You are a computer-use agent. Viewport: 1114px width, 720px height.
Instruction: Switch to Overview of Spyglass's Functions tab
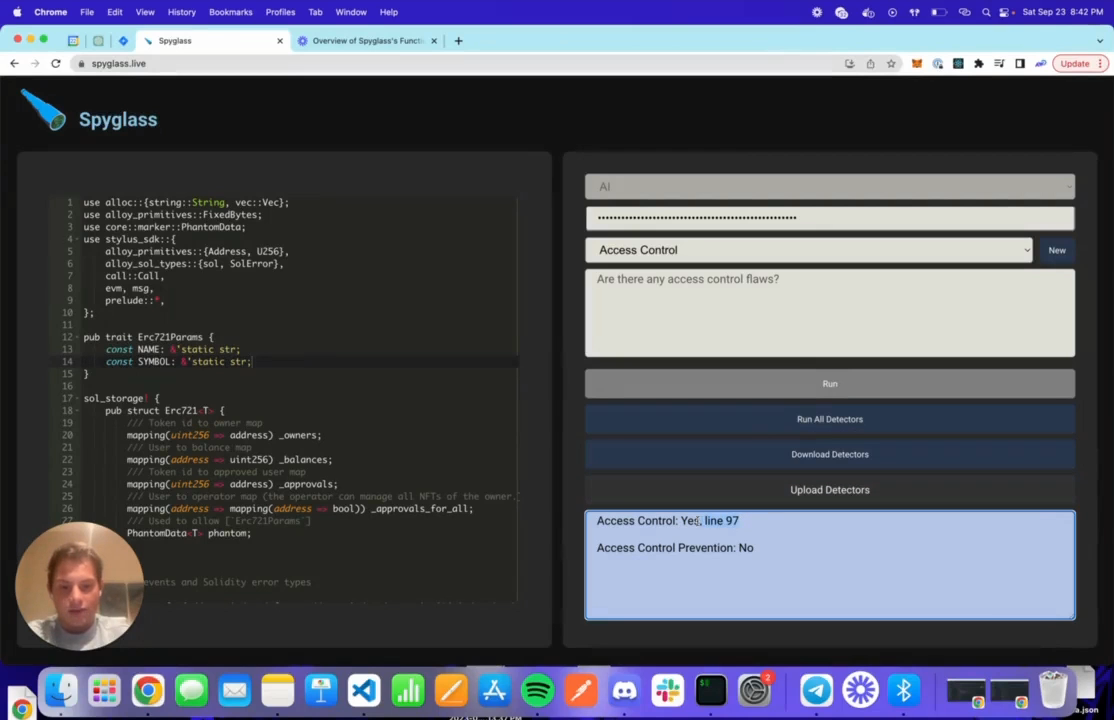coord(368,41)
